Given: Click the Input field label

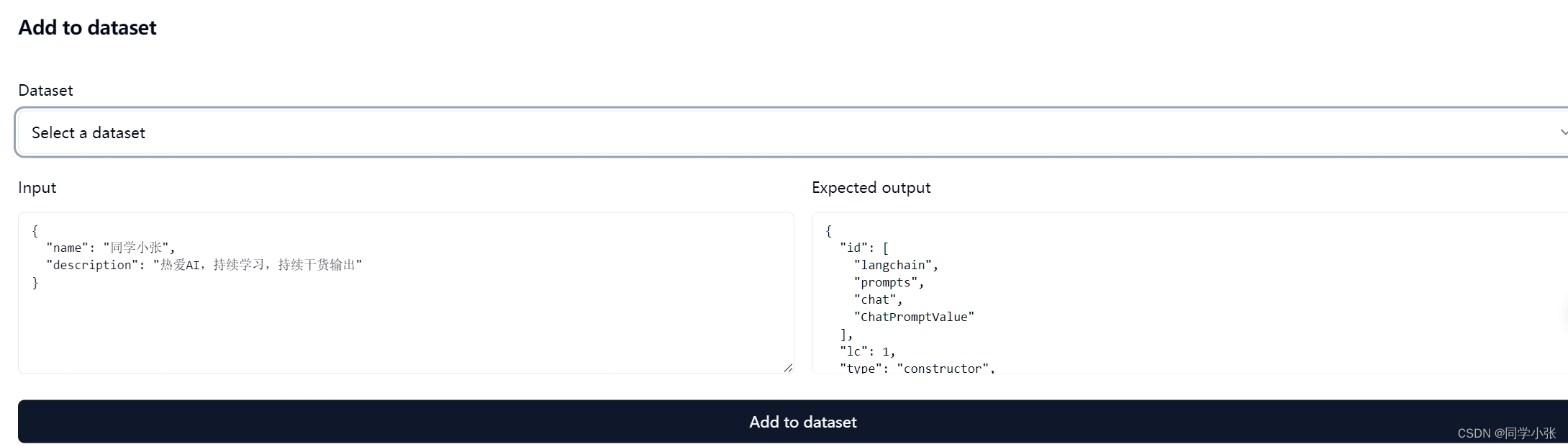Looking at the screenshot, I should [x=37, y=188].
